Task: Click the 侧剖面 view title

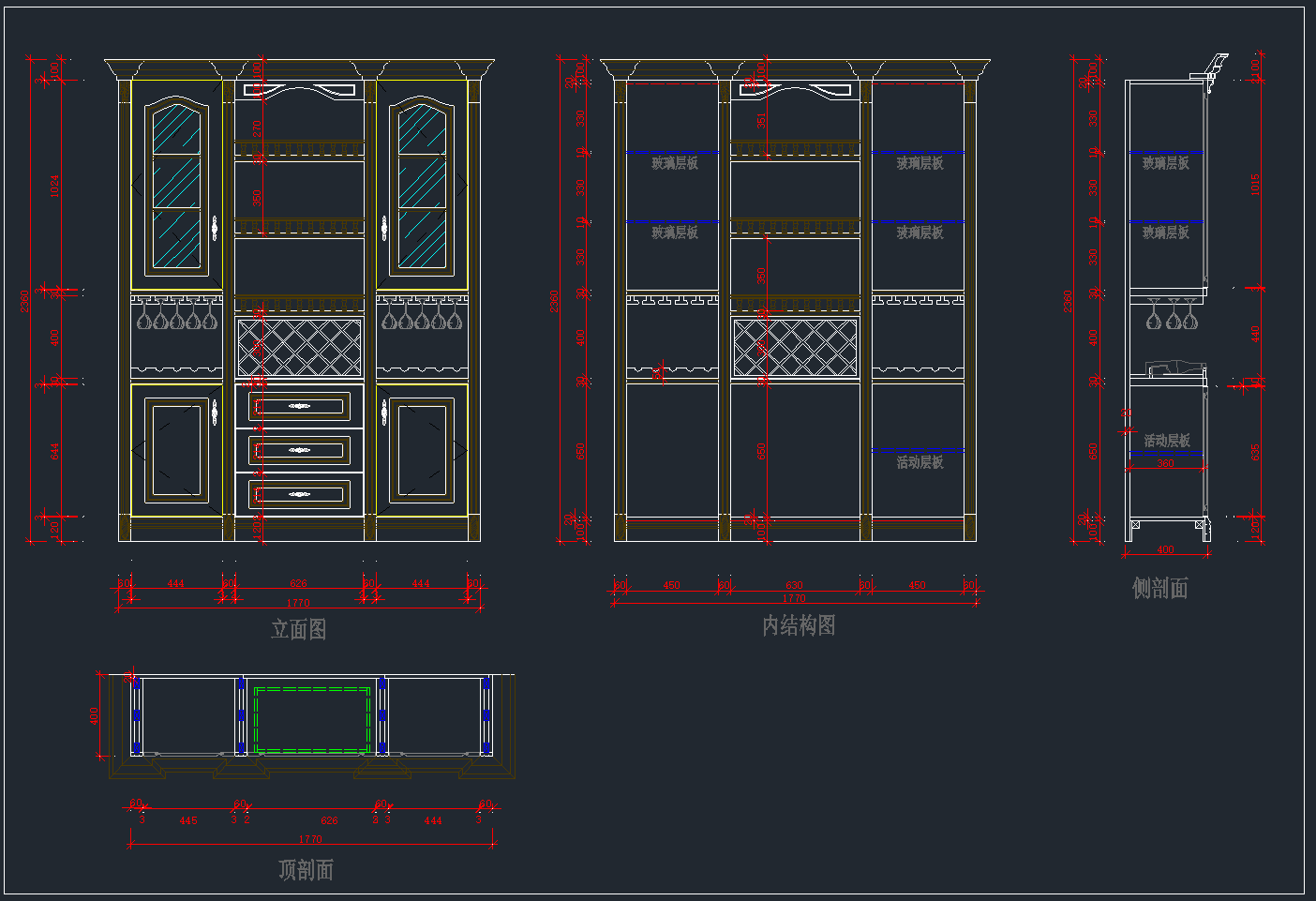Action: coord(1159,588)
